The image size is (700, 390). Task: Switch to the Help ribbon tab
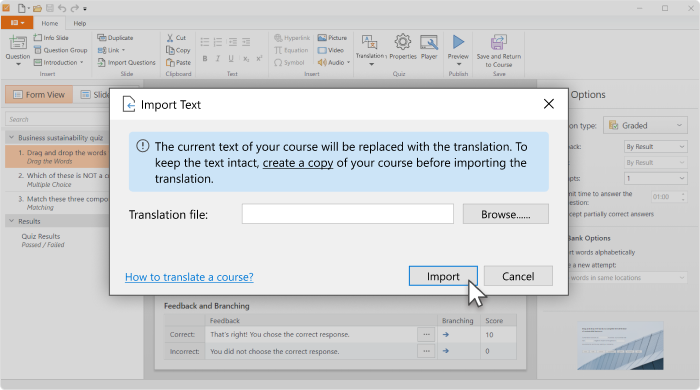pyautogui.click(x=80, y=23)
